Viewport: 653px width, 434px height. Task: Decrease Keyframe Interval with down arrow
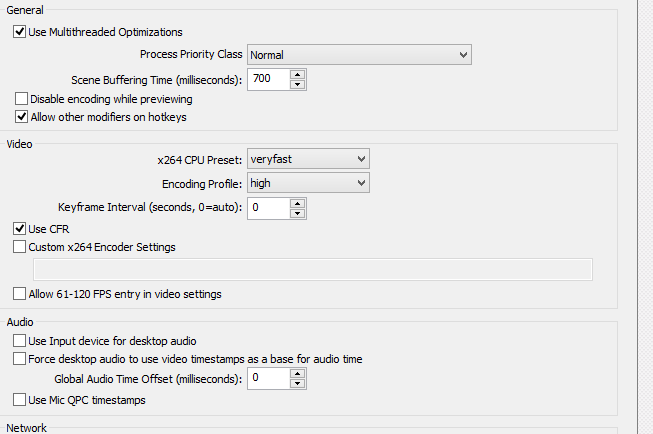[x=297, y=213]
